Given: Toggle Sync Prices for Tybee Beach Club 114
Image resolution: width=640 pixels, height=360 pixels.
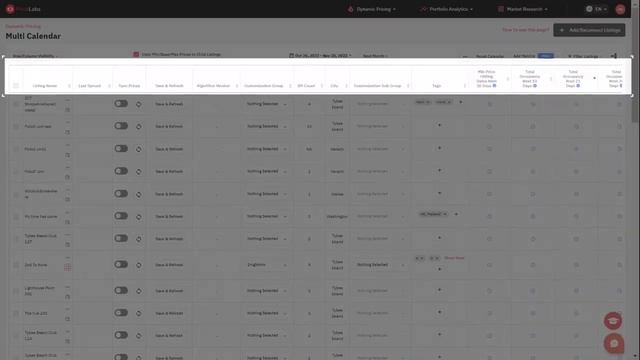Looking at the screenshot, I should [121, 335].
